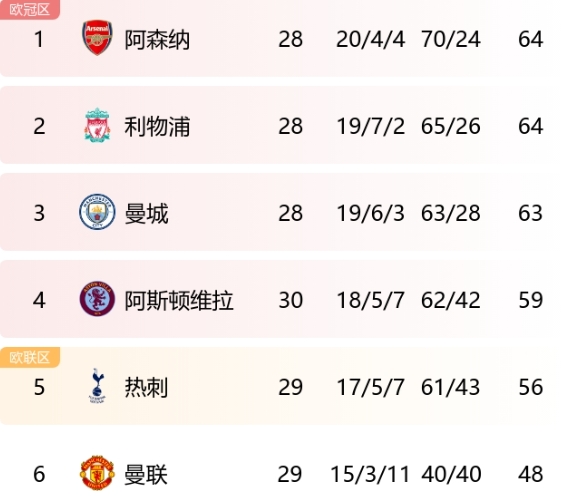Screen dimensions: 563x504
Task: Select the 欧冠区 red tag label
Action: click(30, 9)
